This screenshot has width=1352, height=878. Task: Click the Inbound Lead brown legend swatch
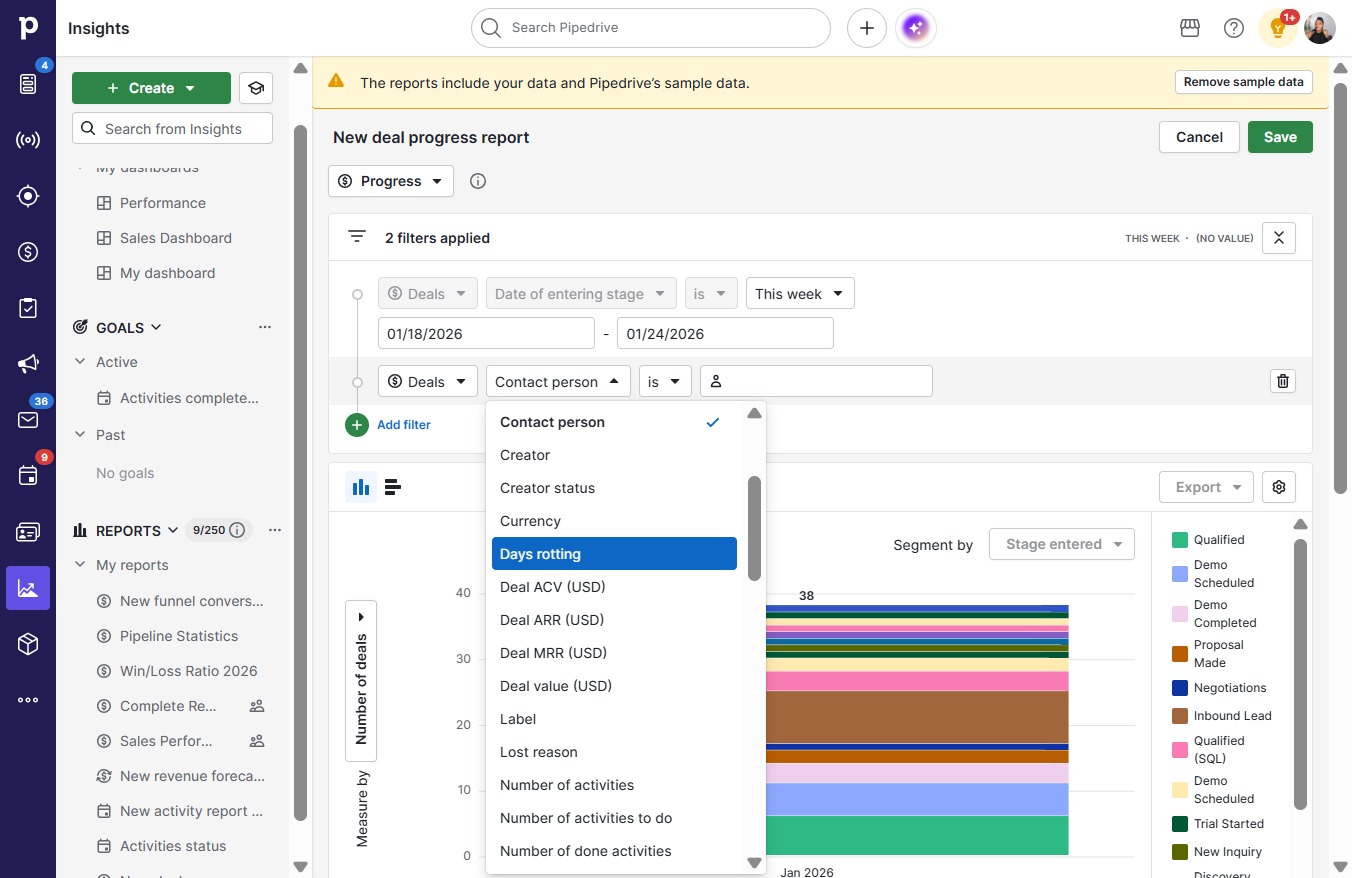(1180, 716)
